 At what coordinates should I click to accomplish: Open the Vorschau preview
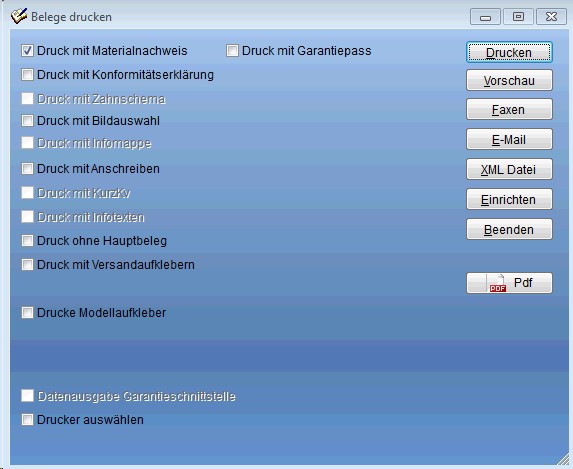[509, 80]
